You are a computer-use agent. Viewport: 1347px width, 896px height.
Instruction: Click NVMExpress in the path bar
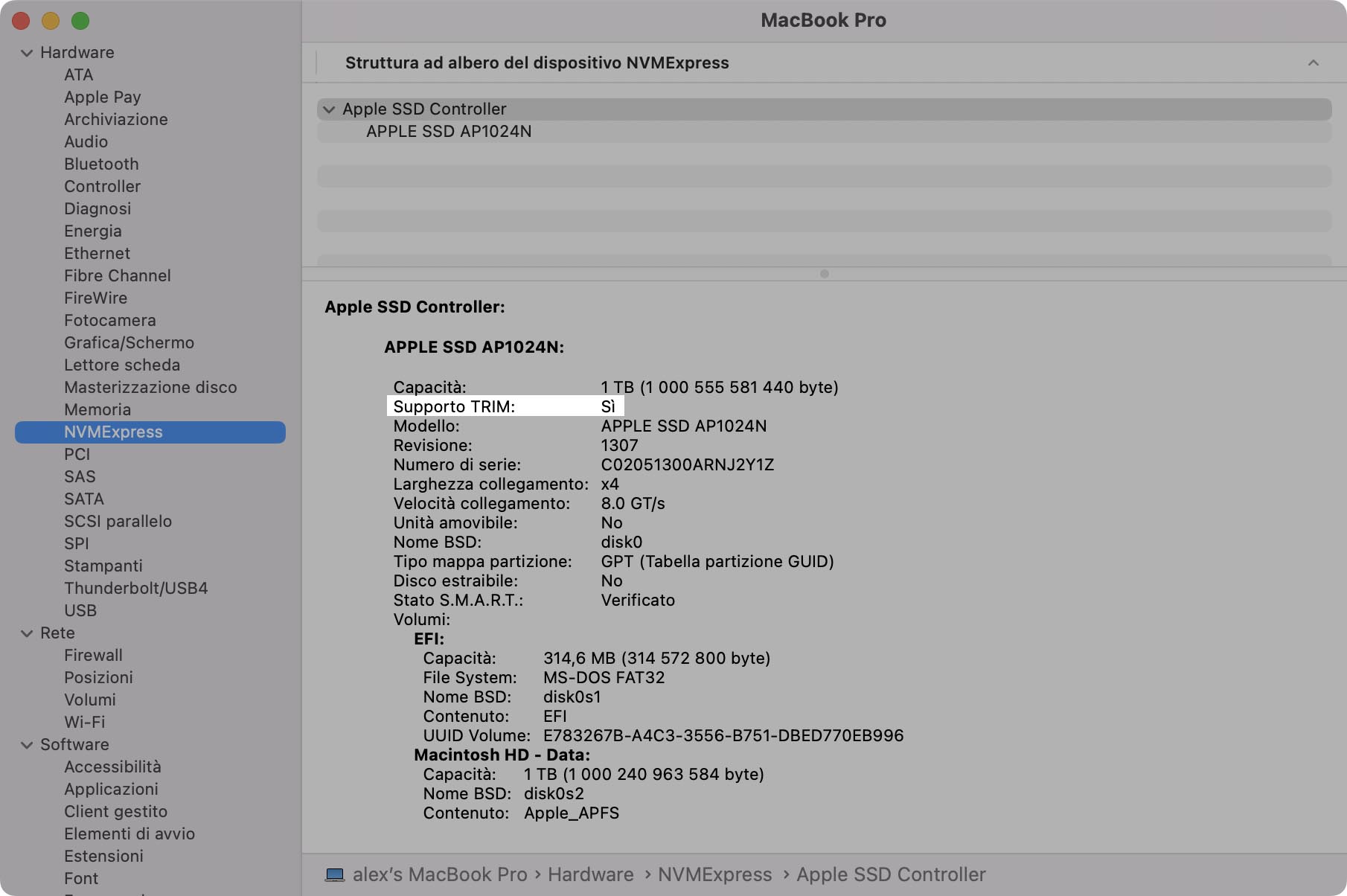715,874
